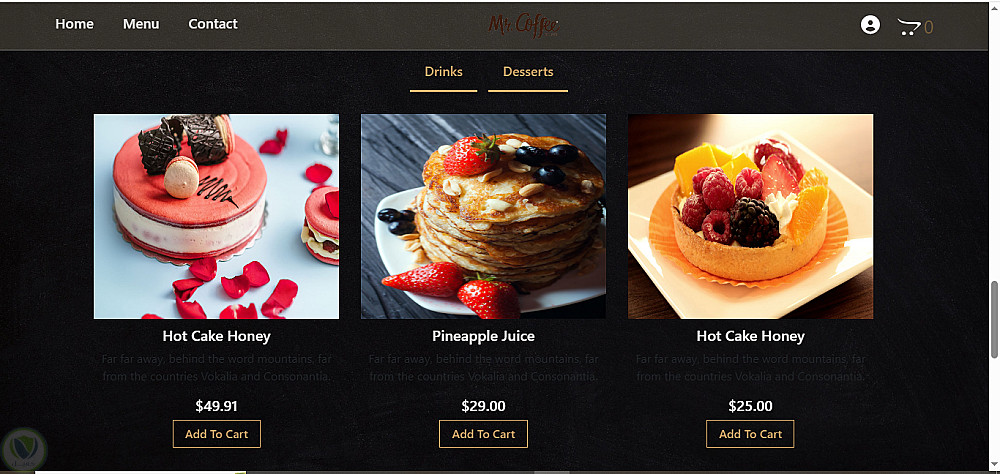Image resolution: width=1000 pixels, height=474 pixels.
Task: Open the red macaron cake image
Action: [216, 216]
